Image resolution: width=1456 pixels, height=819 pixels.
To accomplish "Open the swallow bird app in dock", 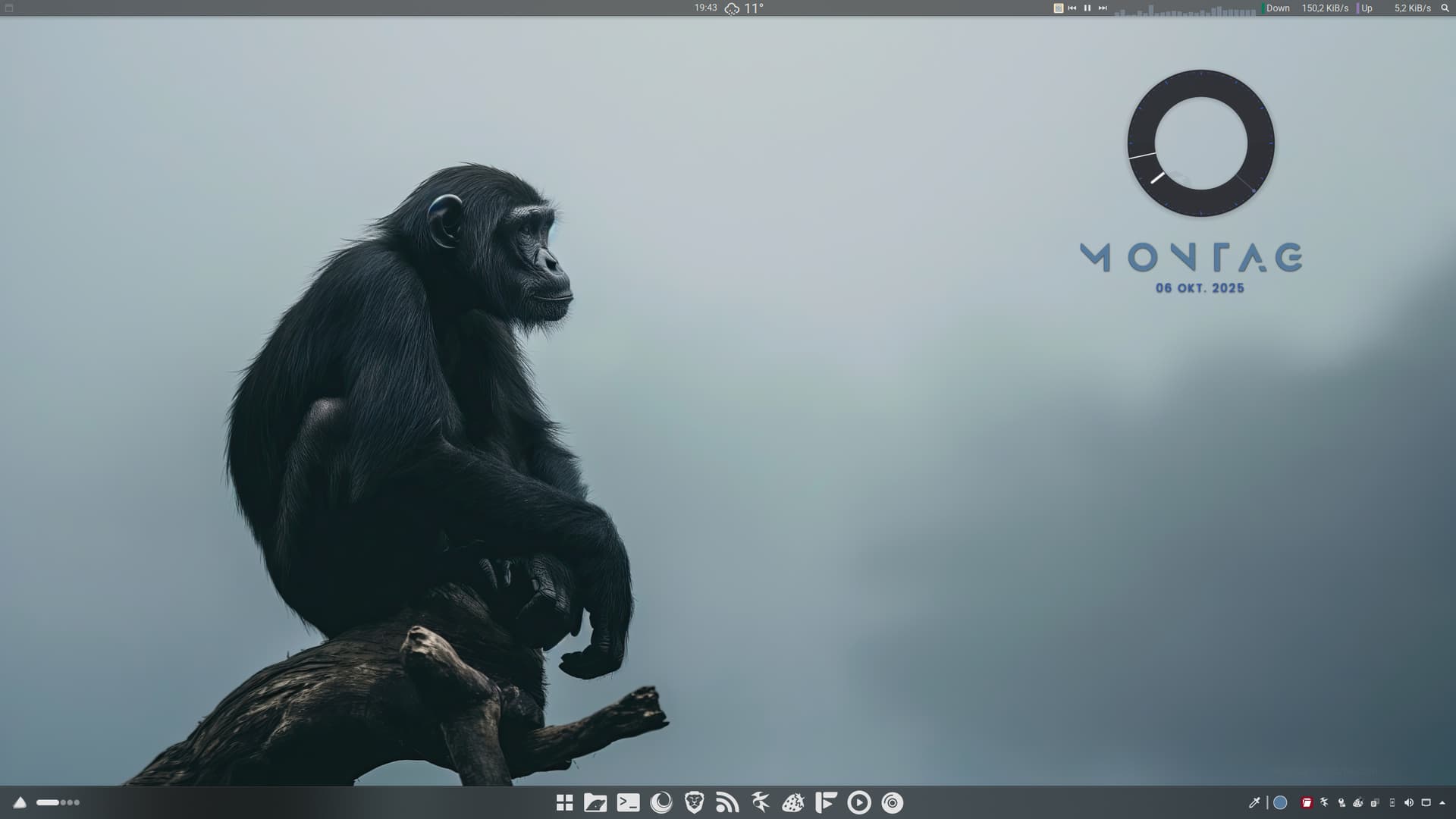I will [760, 802].
